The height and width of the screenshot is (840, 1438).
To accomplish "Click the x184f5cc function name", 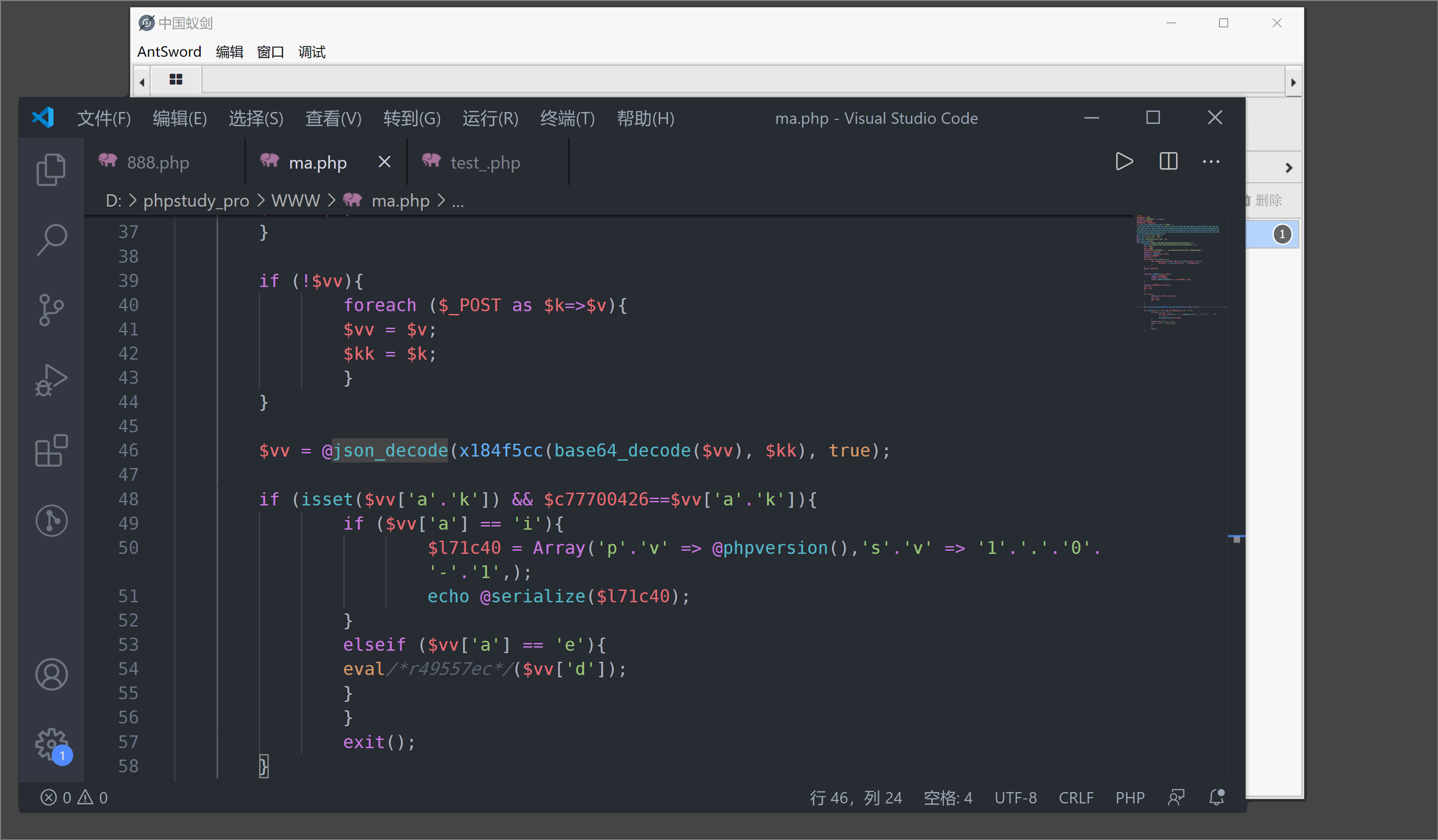I will [x=501, y=450].
